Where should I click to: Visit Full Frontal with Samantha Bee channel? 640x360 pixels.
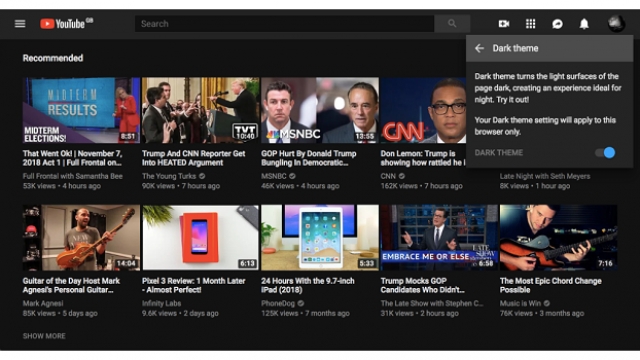tap(73, 176)
